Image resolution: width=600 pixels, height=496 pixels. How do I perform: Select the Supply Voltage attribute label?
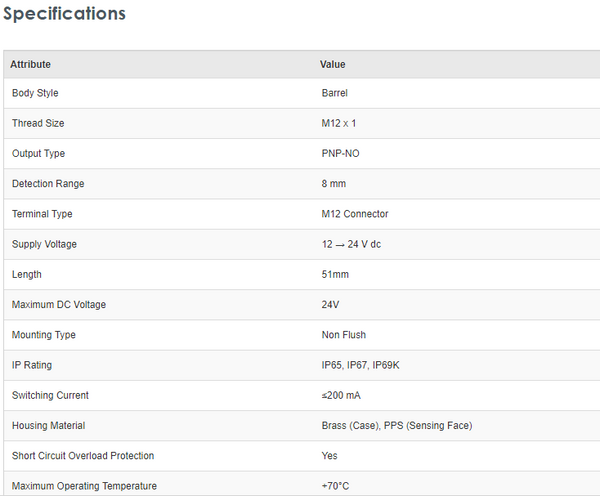(44, 244)
